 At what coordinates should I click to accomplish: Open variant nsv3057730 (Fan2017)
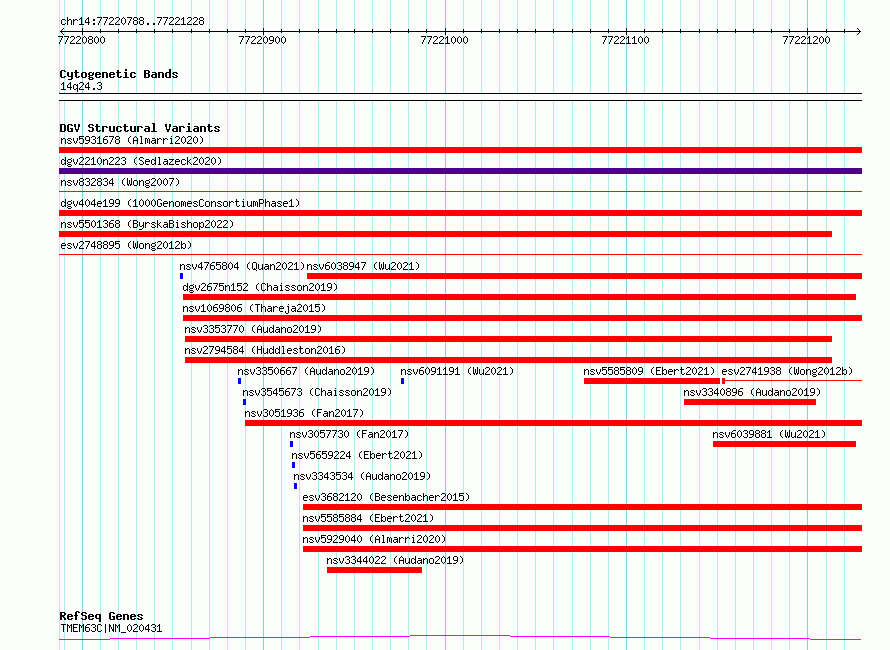(349, 434)
